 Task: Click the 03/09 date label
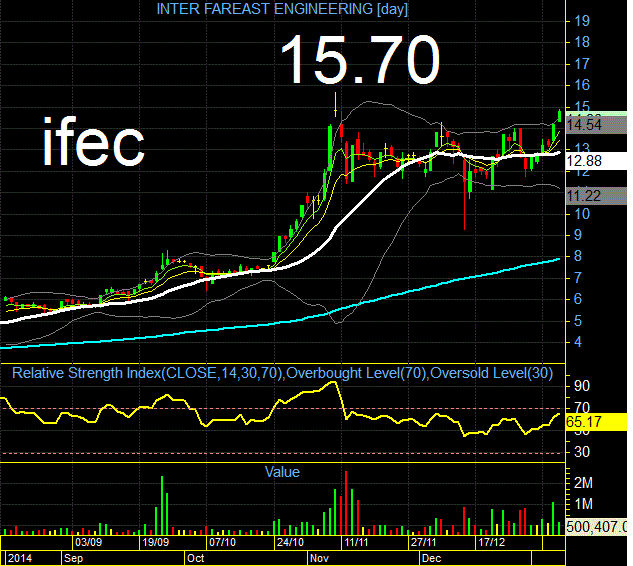pyautogui.click(x=88, y=542)
